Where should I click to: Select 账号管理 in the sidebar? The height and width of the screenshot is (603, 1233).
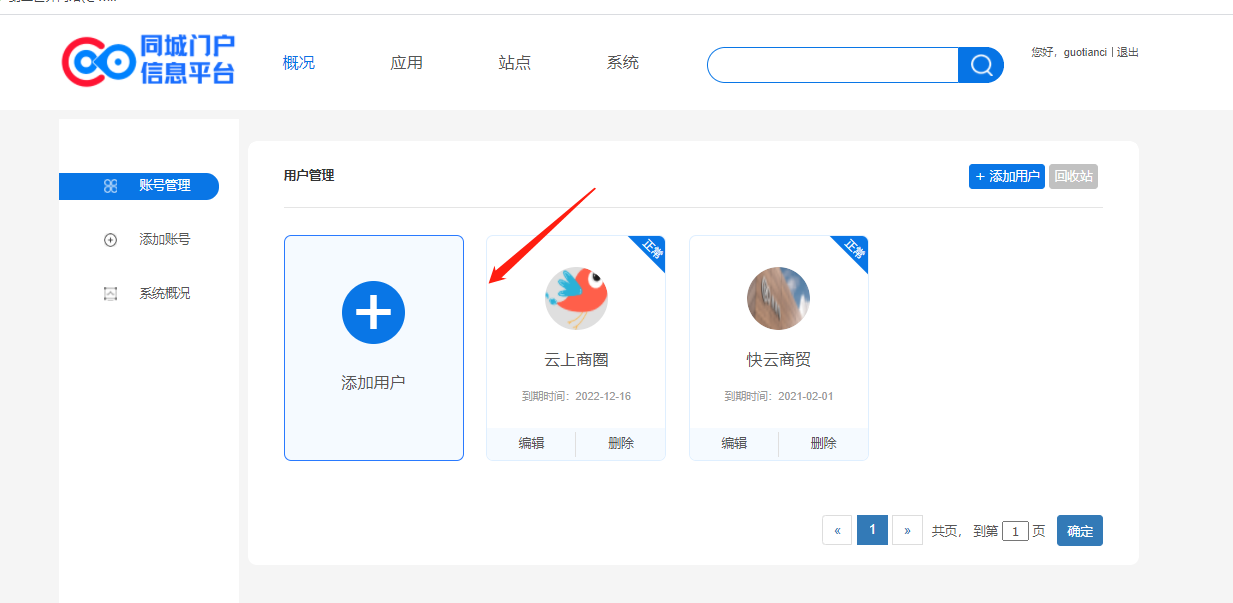tap(139, 186)
